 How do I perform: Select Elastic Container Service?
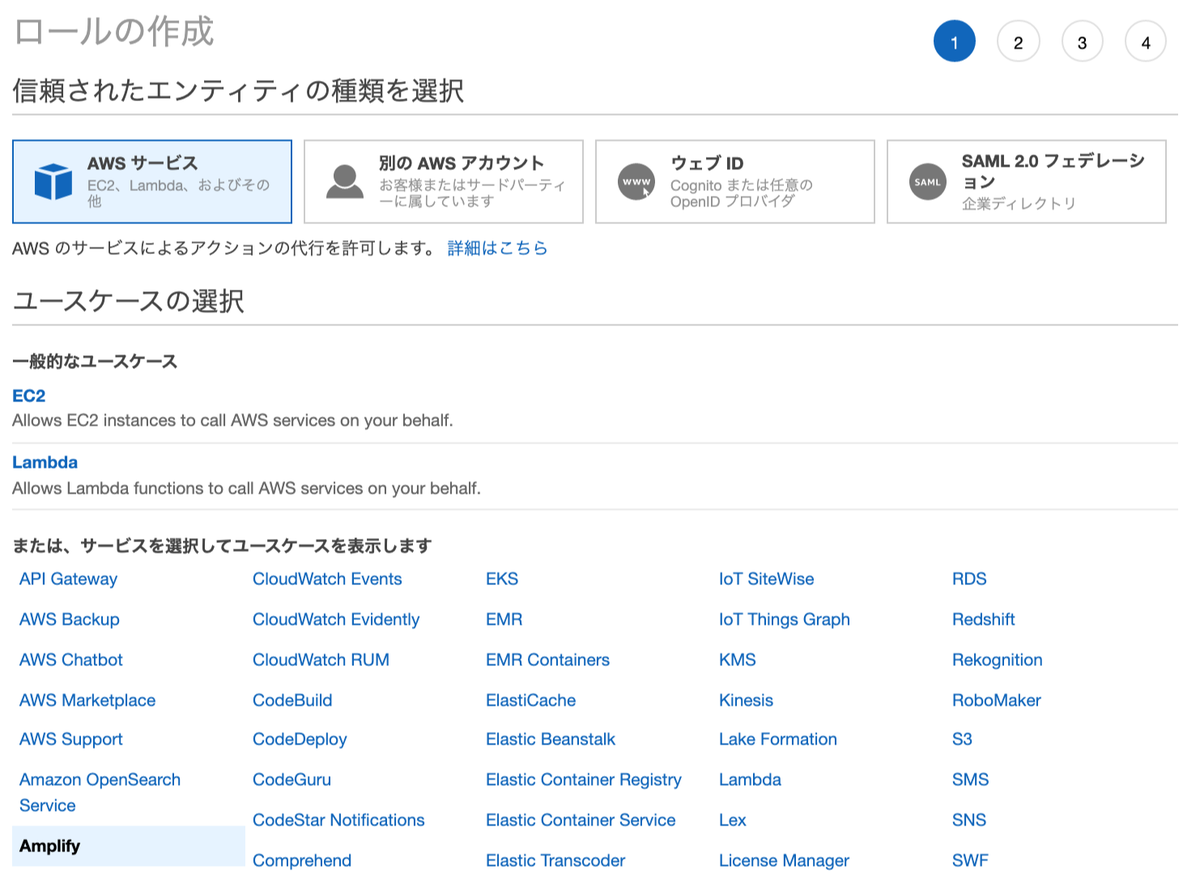point(581,820)
